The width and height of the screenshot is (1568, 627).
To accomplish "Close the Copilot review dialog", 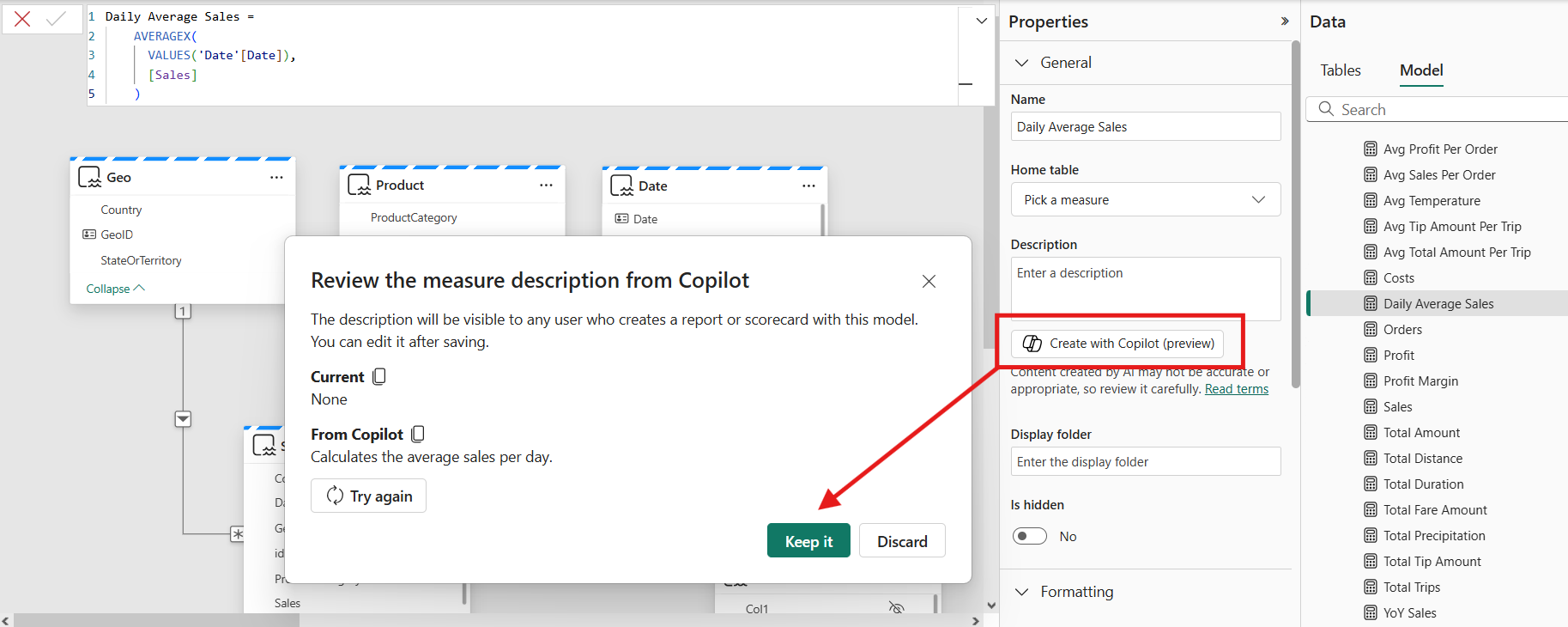I will 929,281.
